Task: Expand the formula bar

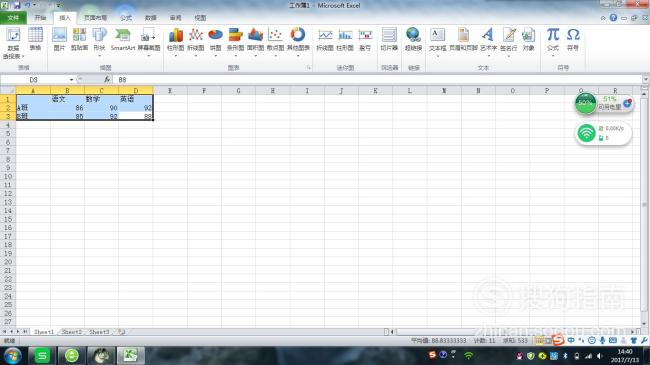Action: (x=646, y=80)
